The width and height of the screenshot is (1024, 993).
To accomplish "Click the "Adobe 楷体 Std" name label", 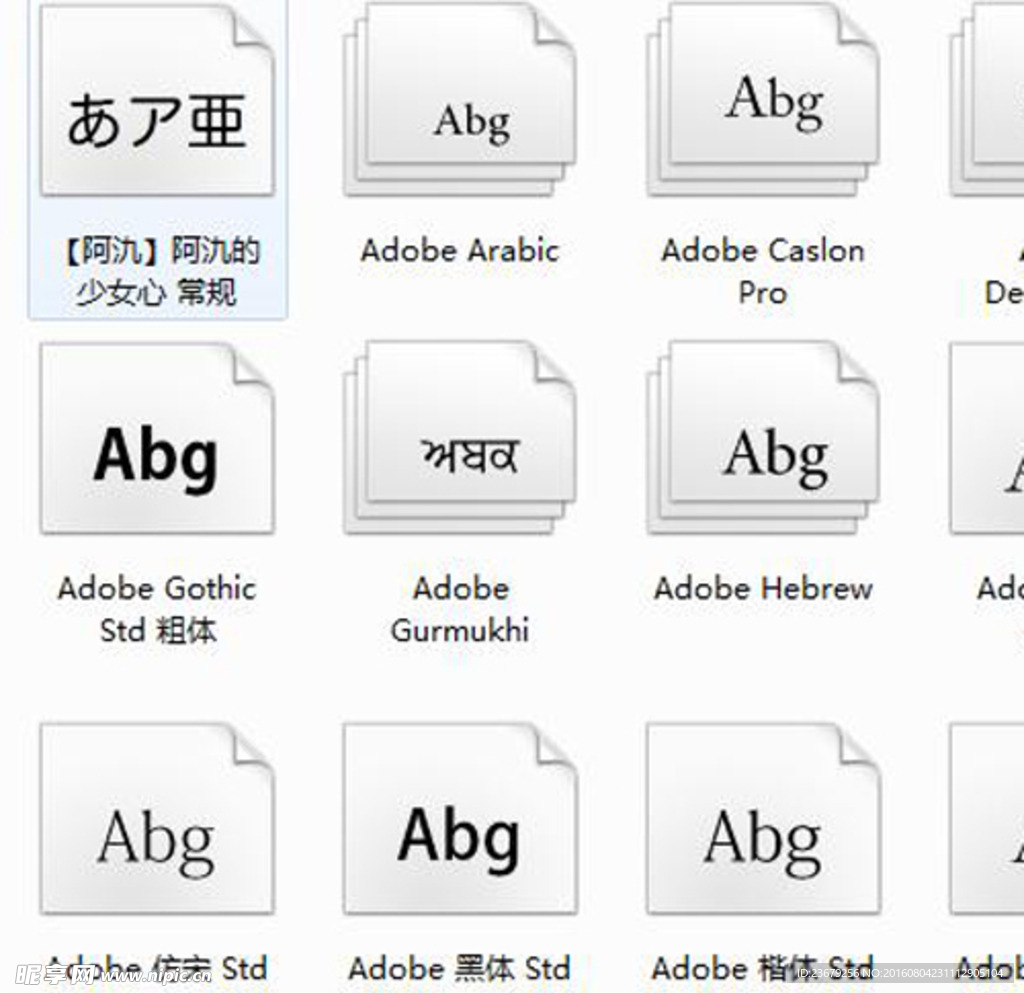I will pos(763,968).
